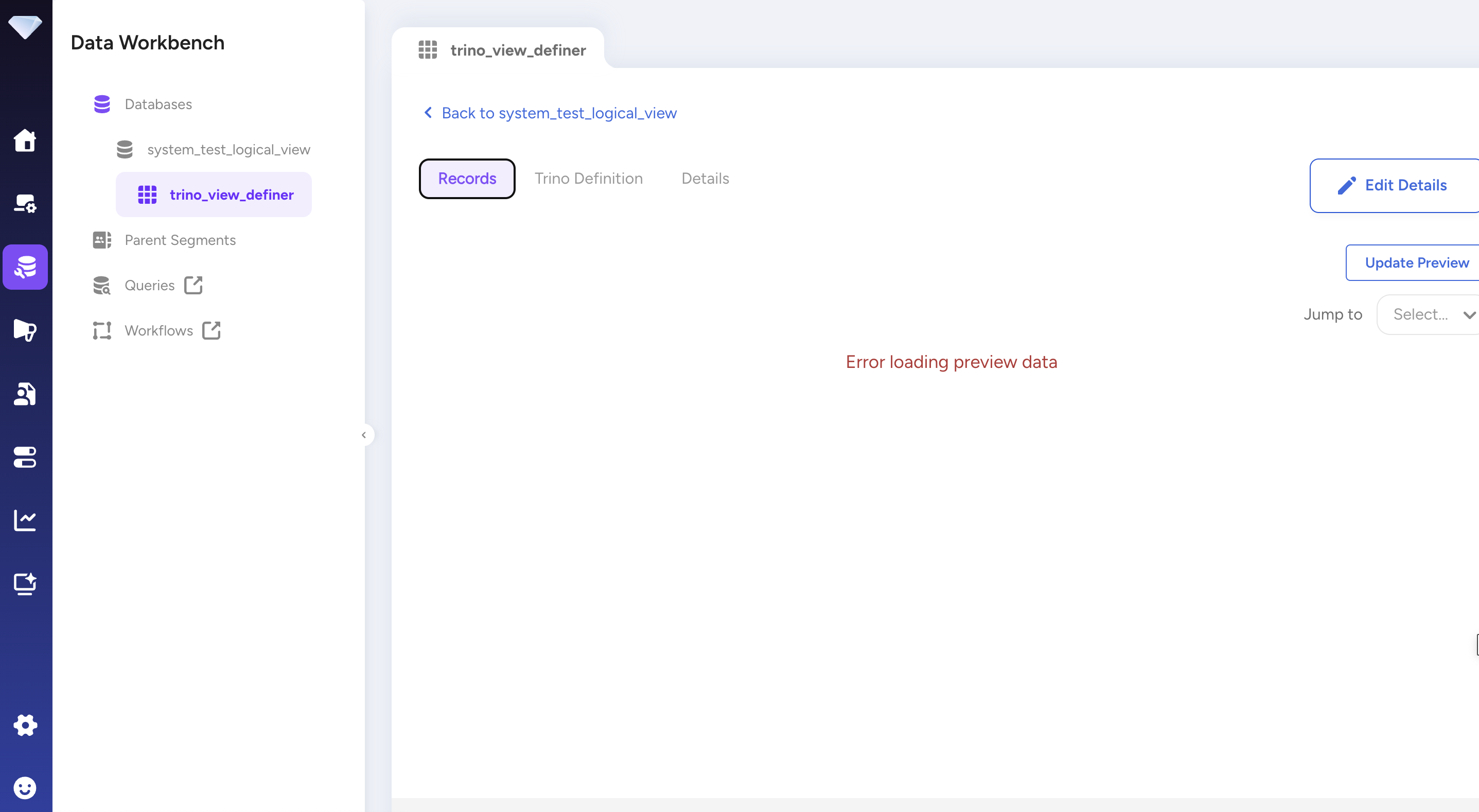Select the Records tab
This screenshot has height=812, width=1479.
click(x=467, y=179)
